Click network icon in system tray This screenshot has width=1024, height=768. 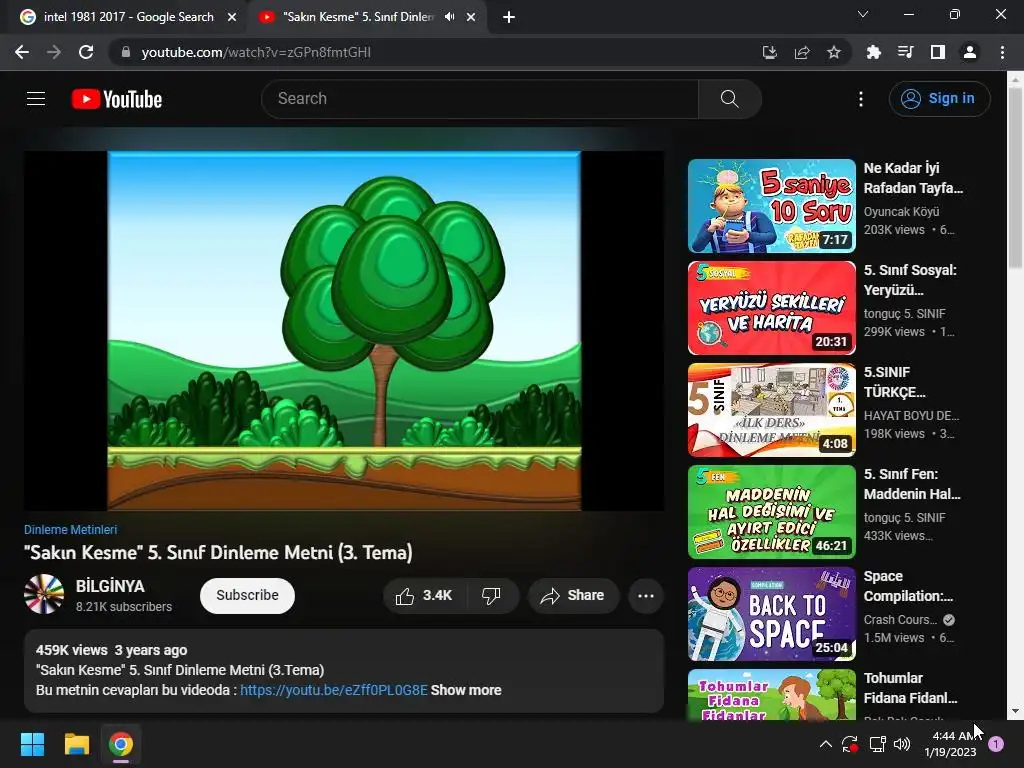click(877, 744)
